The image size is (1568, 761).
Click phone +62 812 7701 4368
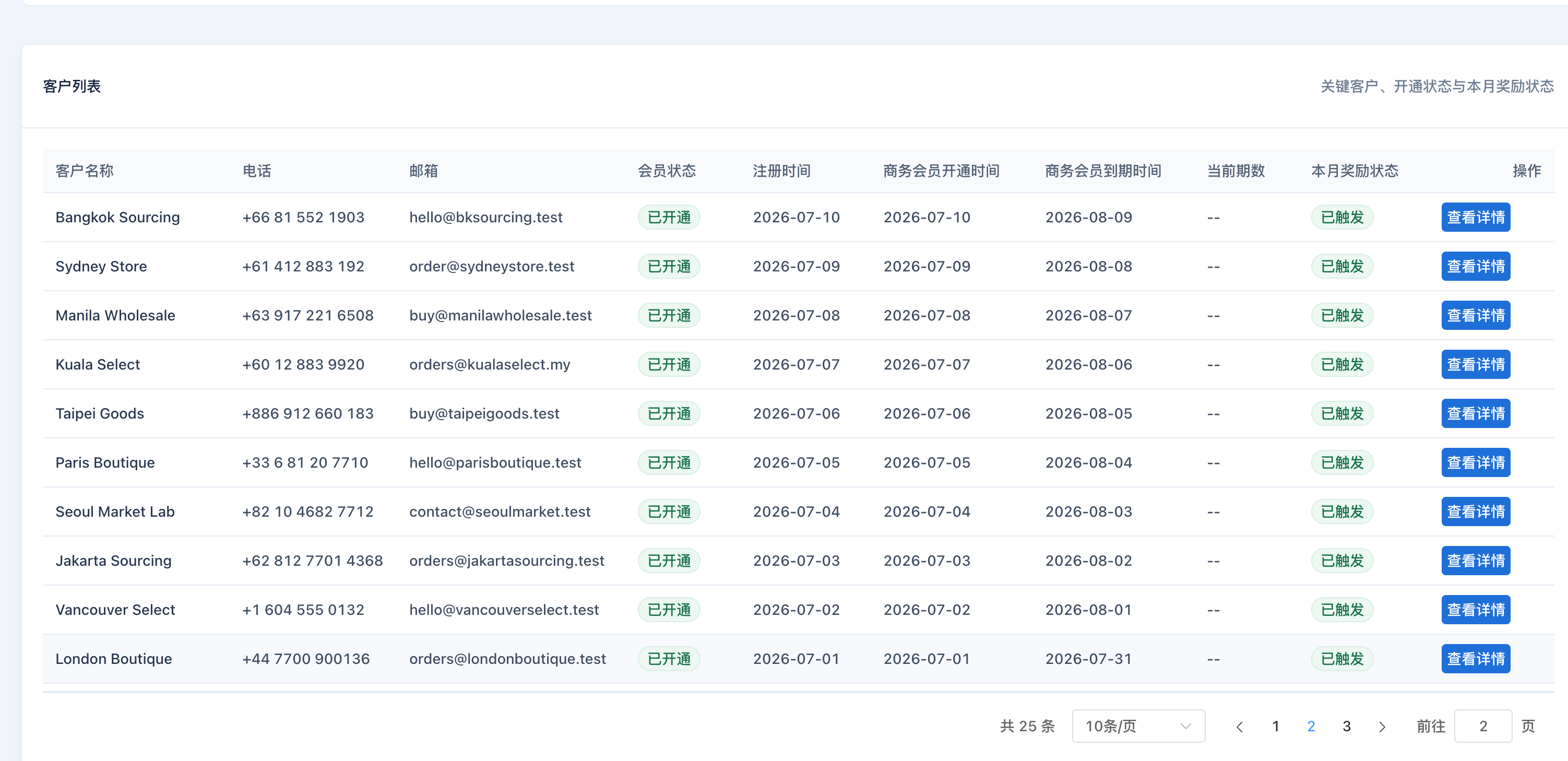tap(312, 561)
